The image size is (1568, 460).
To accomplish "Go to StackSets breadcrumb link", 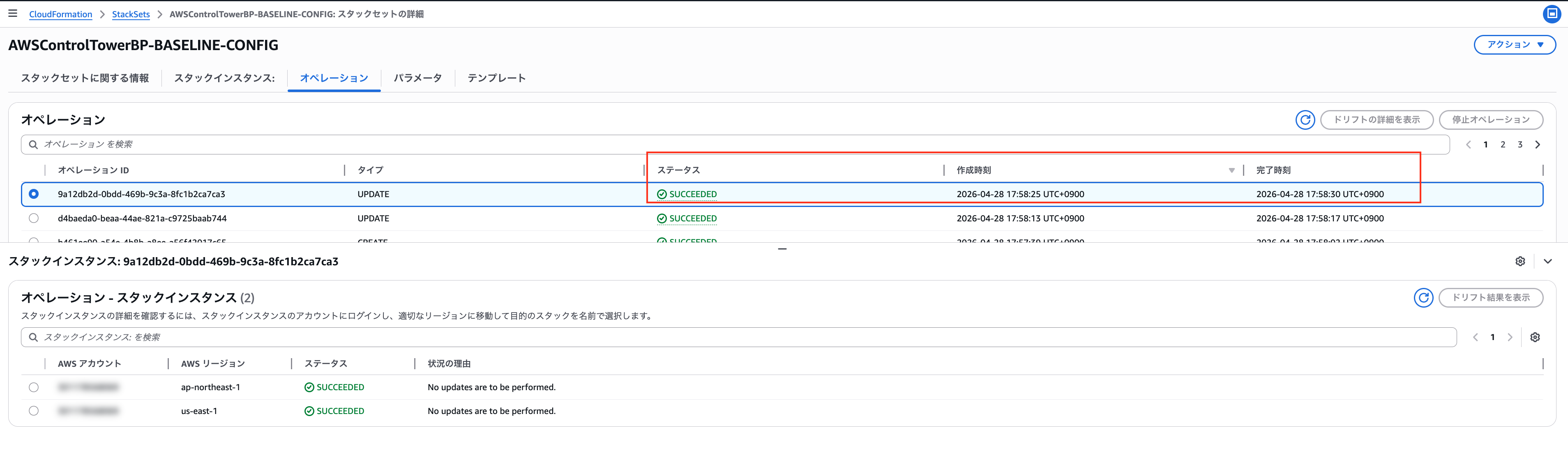I will 131,14.
